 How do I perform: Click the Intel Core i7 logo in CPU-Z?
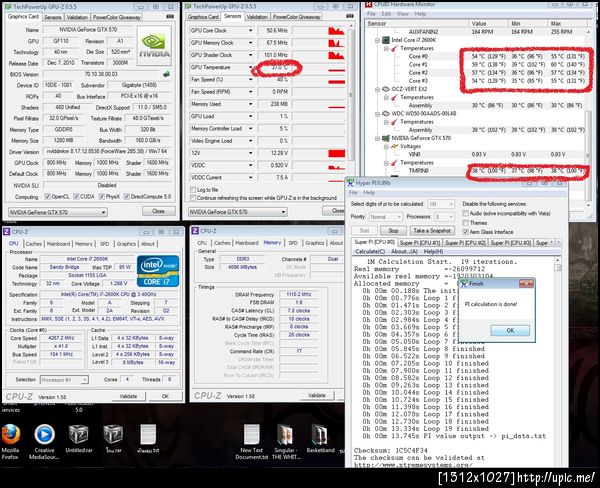158,271
